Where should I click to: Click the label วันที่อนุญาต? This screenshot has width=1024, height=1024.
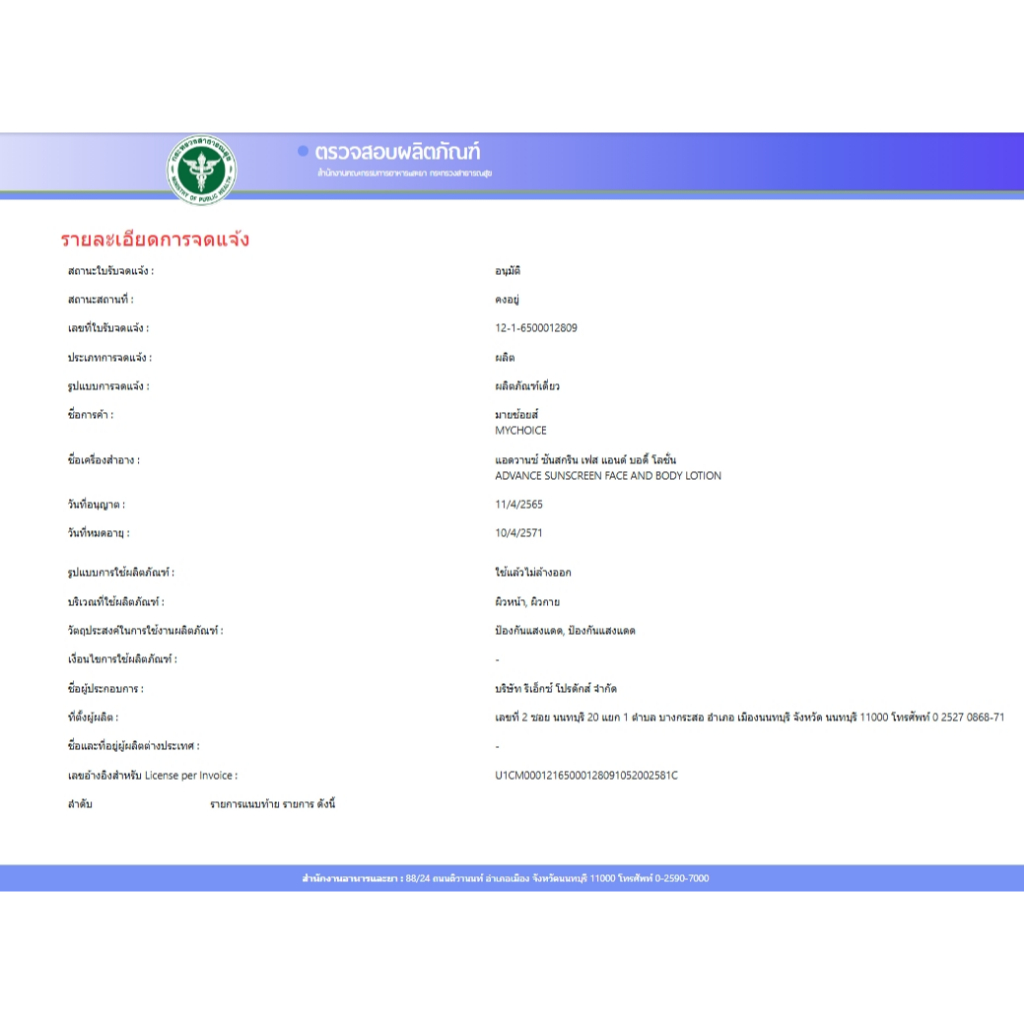(x=97, y=504)
